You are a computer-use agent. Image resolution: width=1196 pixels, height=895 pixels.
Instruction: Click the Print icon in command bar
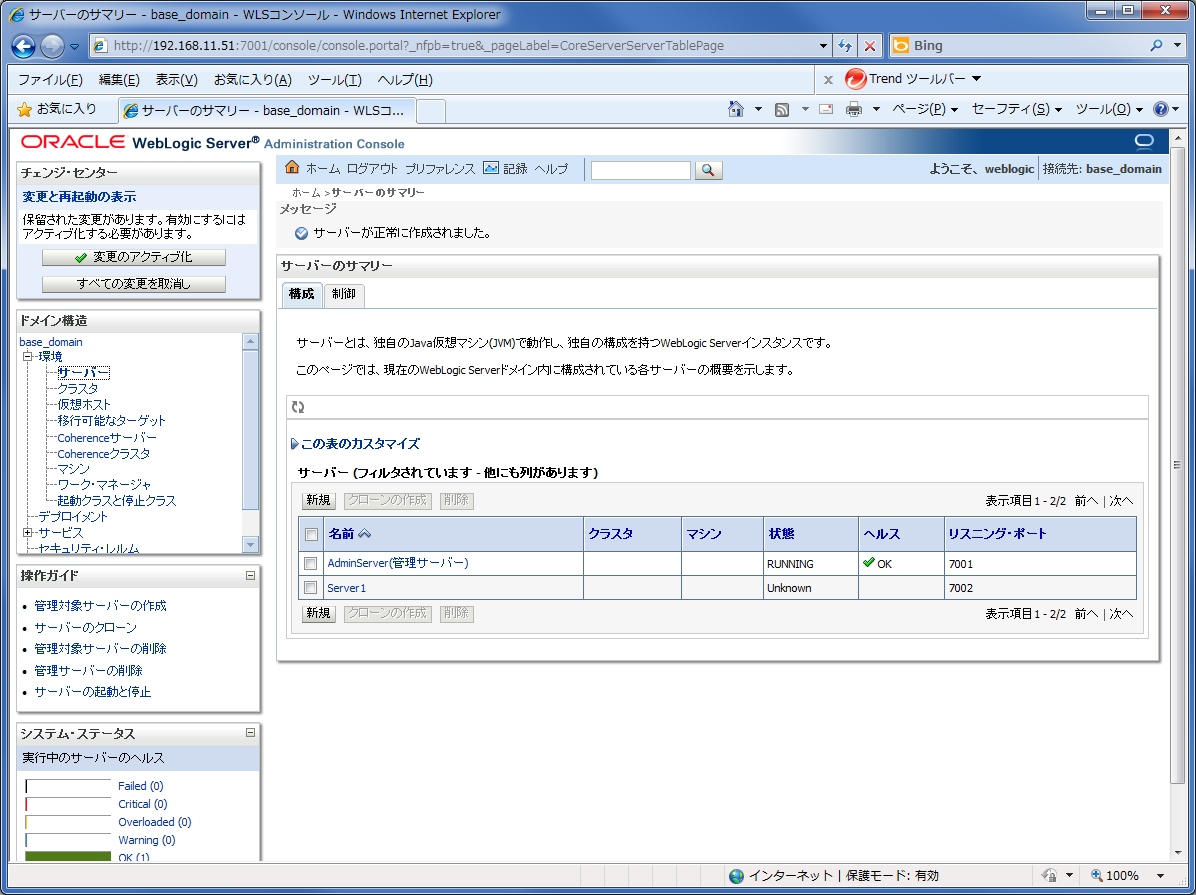point(854,109)
